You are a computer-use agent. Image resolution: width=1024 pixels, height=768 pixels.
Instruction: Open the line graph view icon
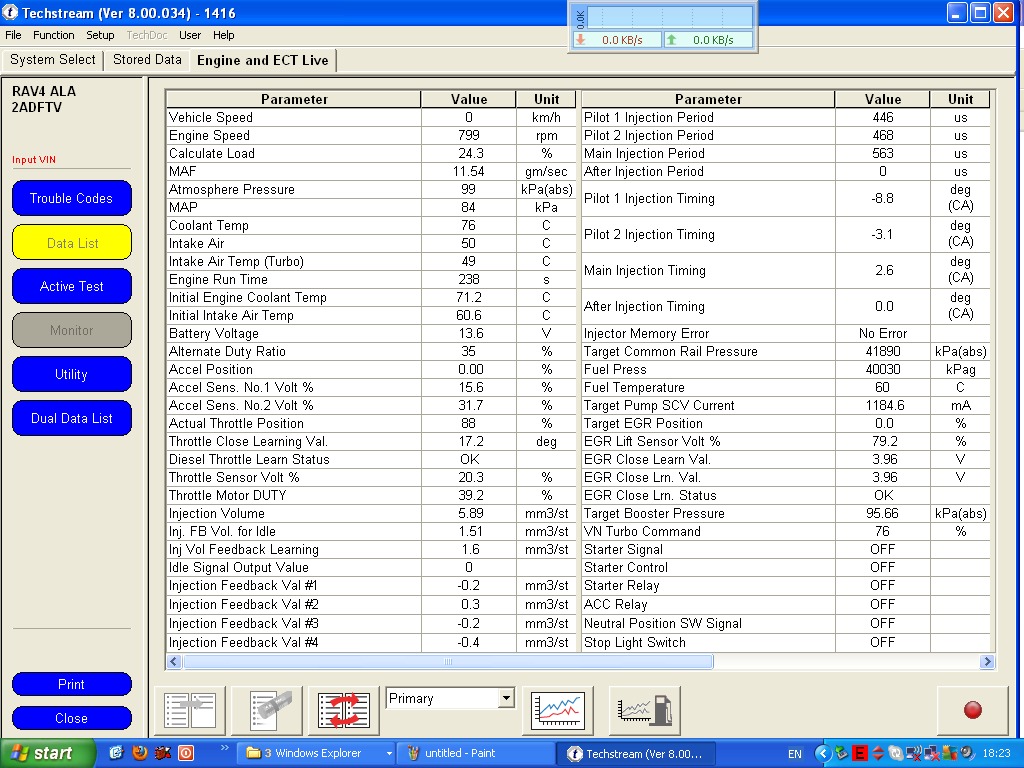(558, 710)
